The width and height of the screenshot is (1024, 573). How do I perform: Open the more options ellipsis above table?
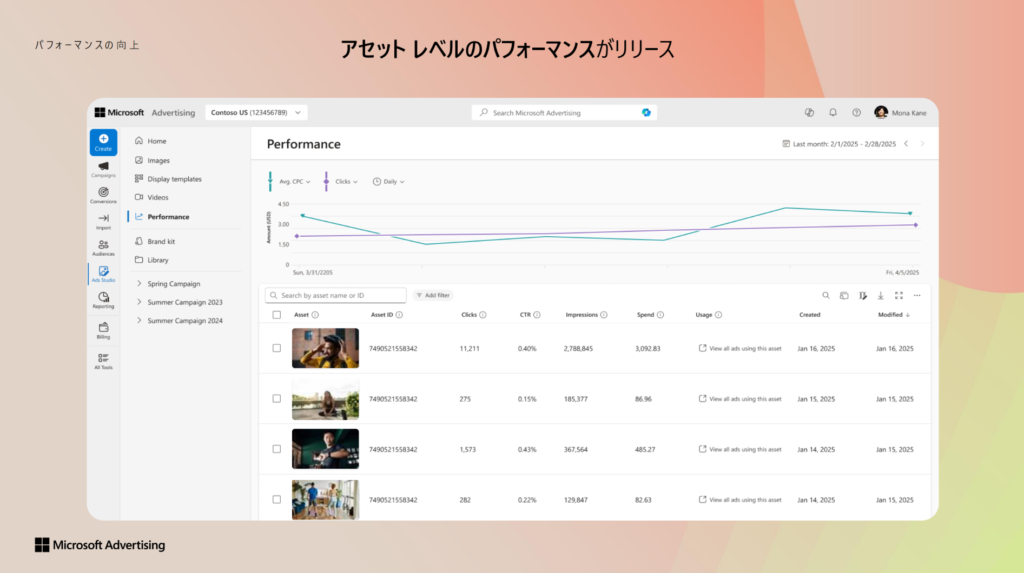click(917, 295)
